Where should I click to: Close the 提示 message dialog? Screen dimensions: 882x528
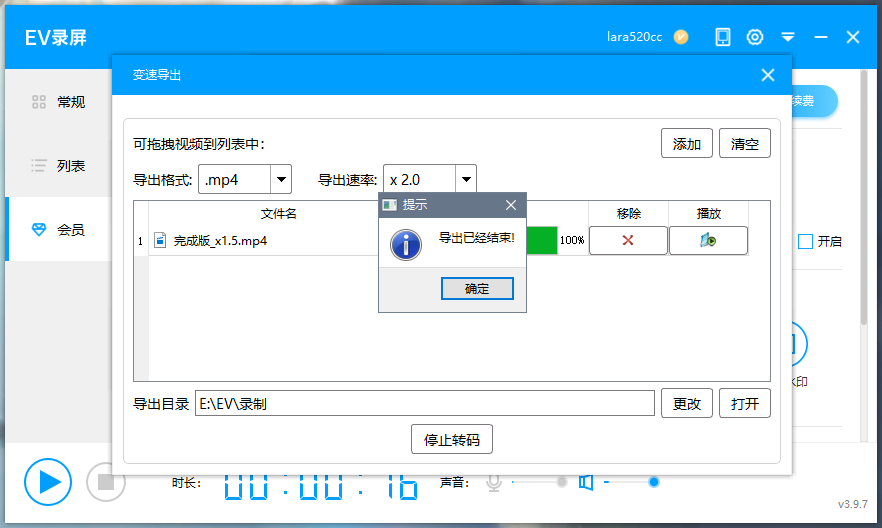(x=511, y=205)
